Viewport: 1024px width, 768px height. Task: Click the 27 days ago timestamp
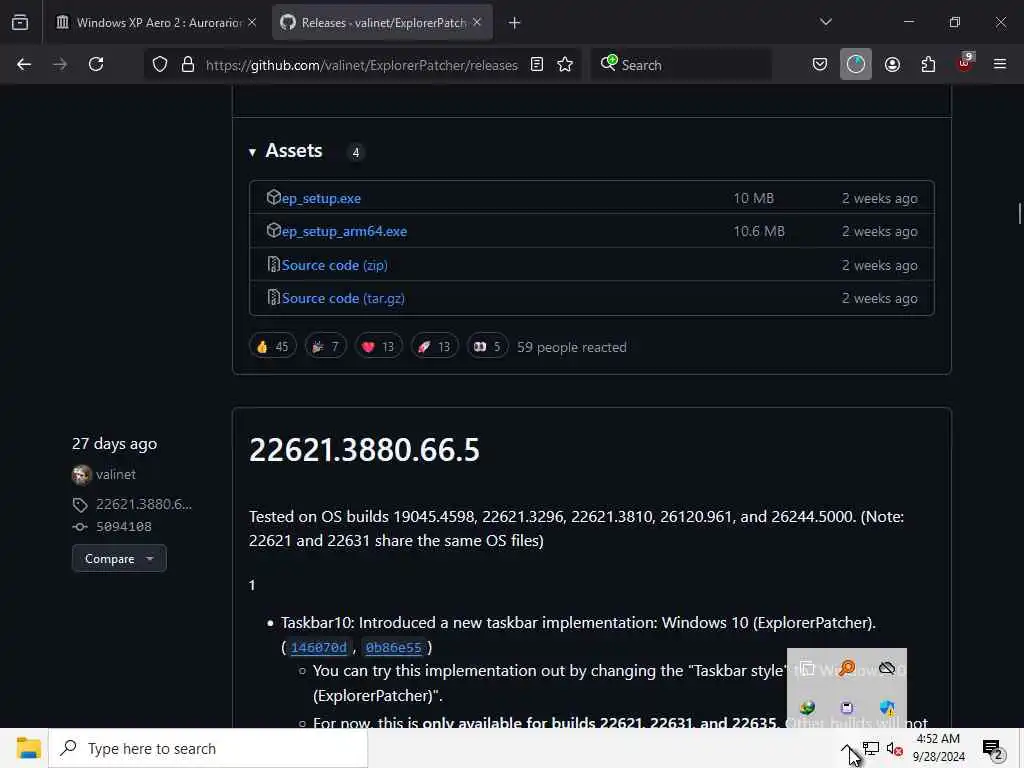click(114, 444)
